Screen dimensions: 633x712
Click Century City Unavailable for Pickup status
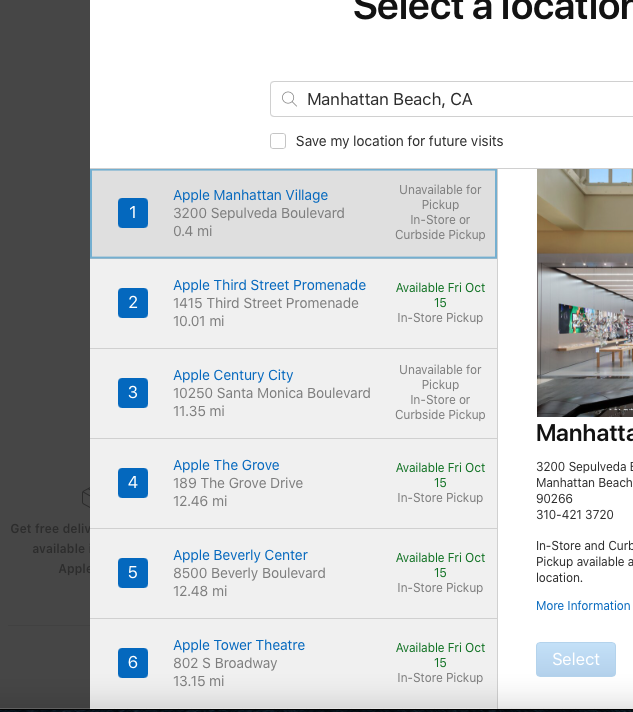pyautogui.click(x=440, y=377)
